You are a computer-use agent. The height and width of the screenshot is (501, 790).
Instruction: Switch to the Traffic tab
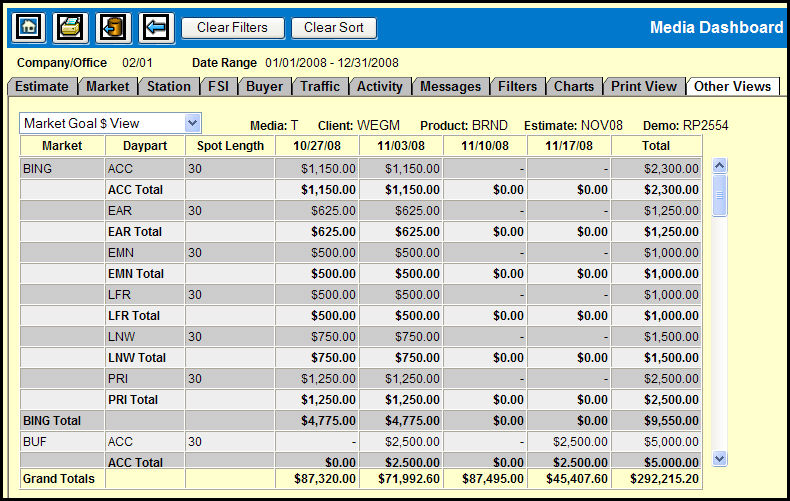point(320,87)
